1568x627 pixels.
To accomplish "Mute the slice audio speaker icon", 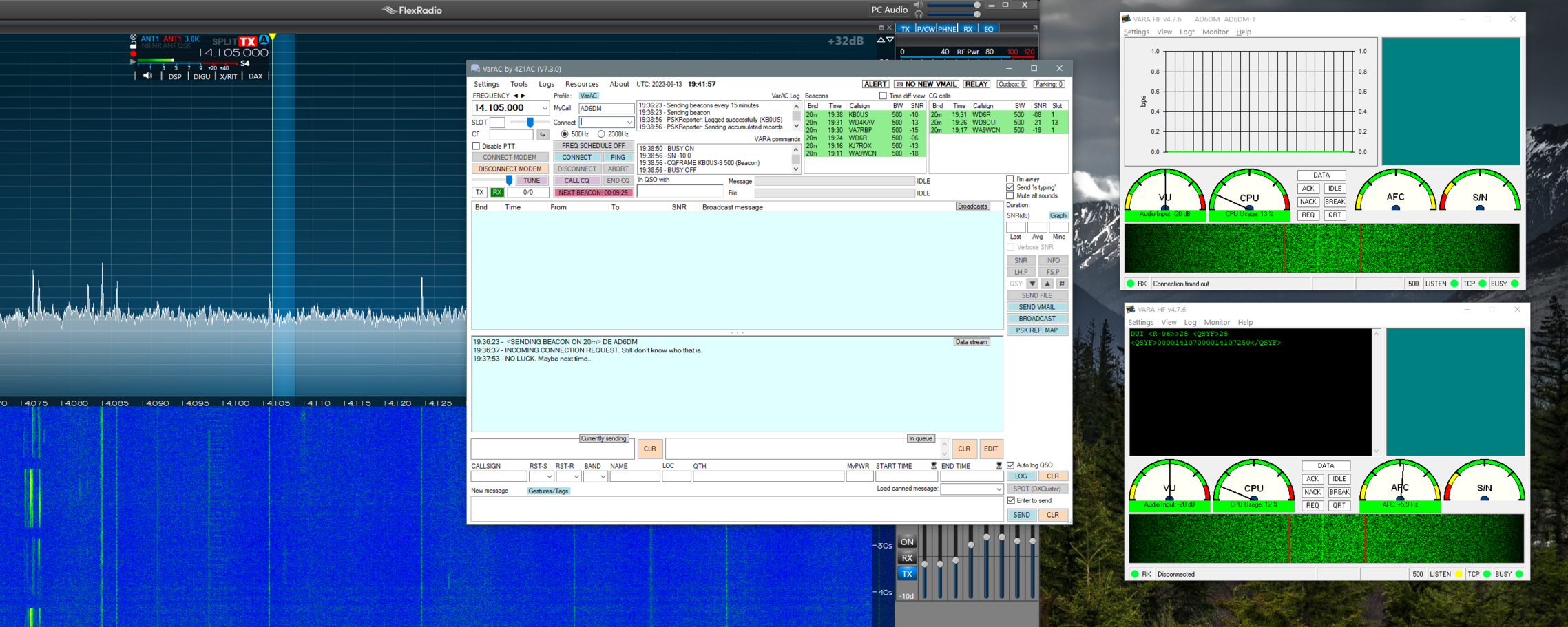I will (x=147, y=76).
